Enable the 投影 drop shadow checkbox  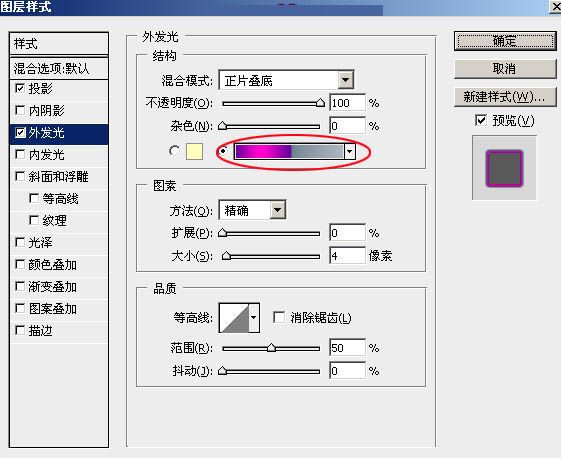[20, 88]
